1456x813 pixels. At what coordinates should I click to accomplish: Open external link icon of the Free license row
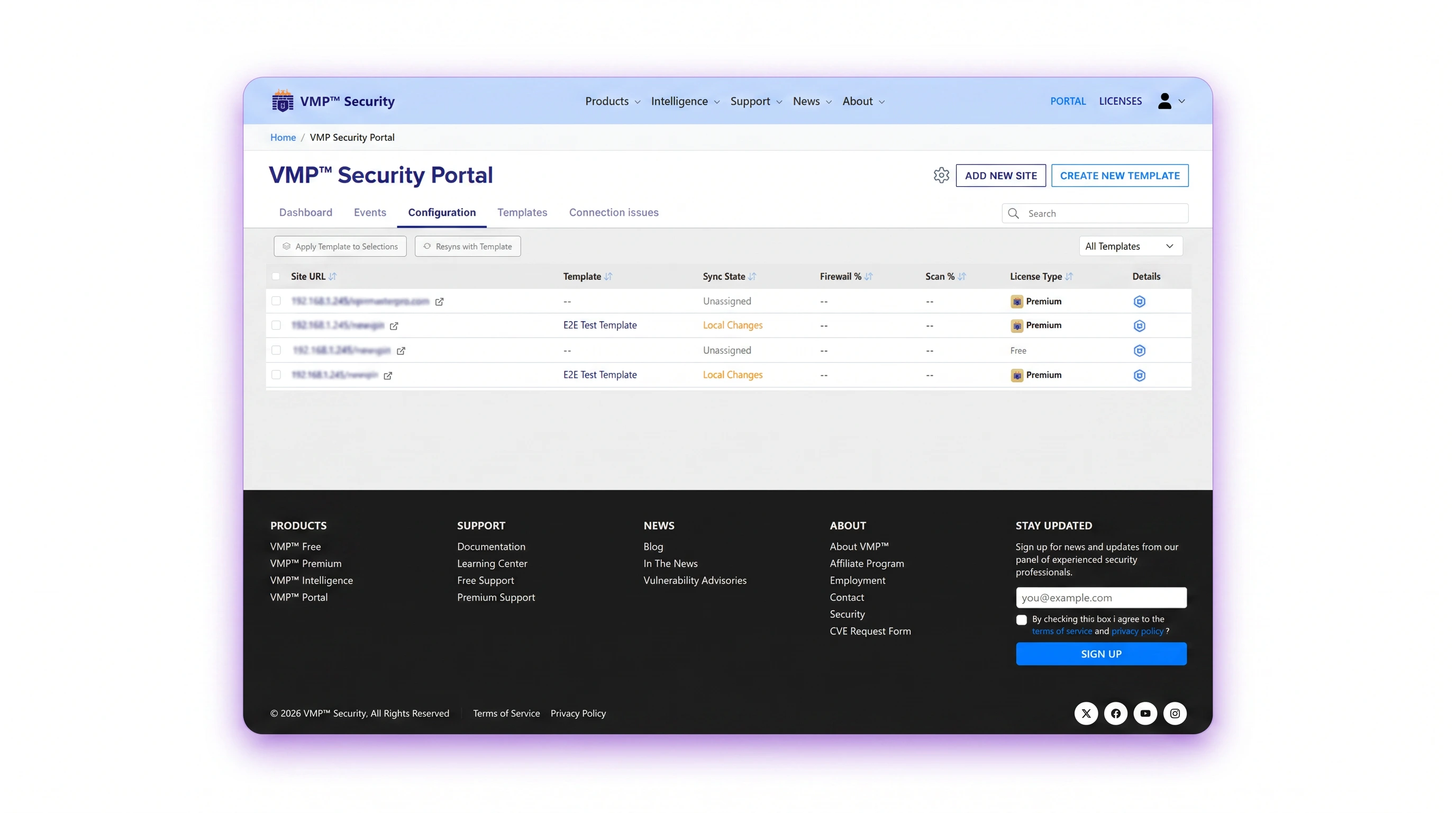(401, 350)
